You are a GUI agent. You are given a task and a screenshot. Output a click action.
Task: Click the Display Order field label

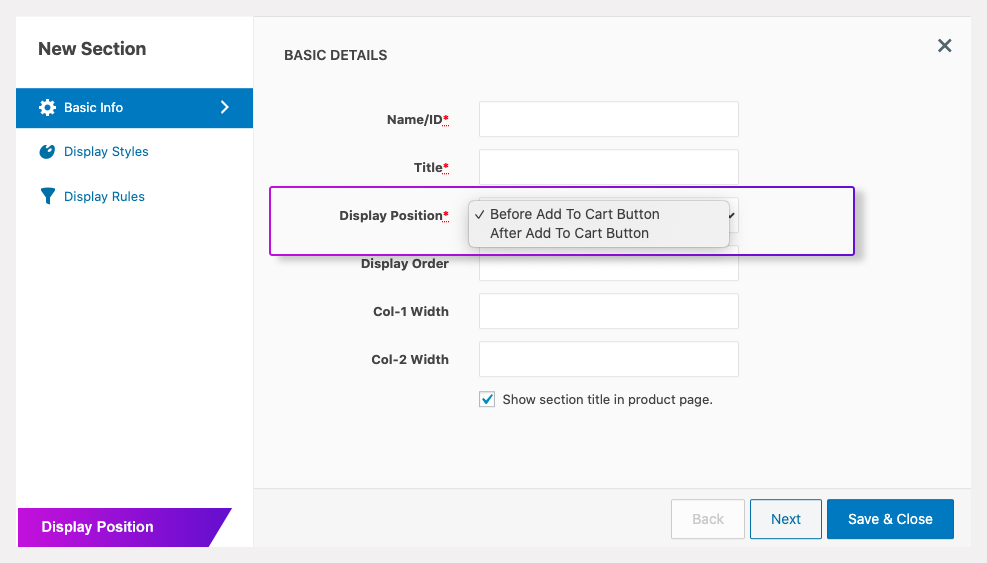(405, 264)
